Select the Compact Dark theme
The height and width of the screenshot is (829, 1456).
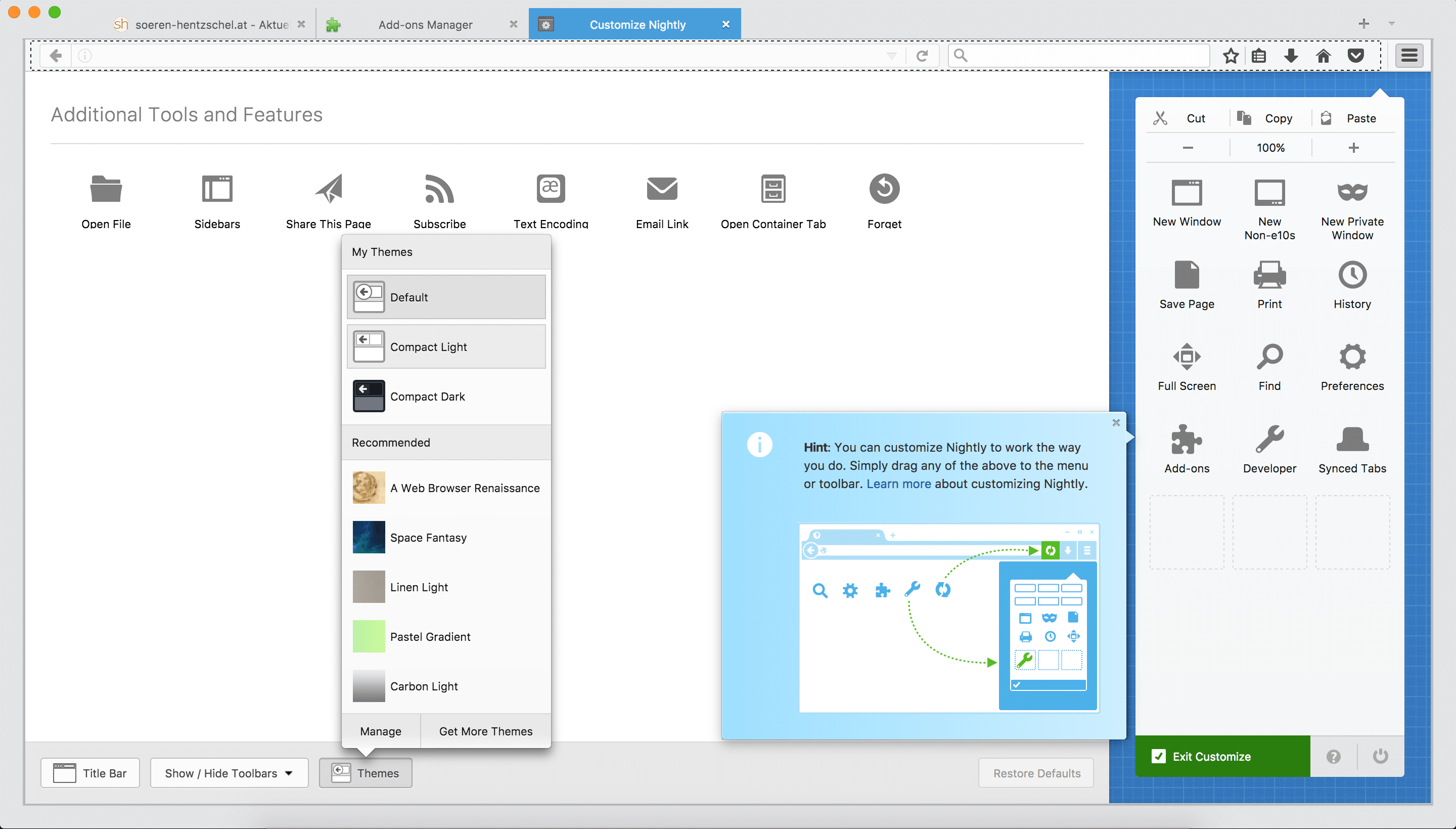click(446, 396)
